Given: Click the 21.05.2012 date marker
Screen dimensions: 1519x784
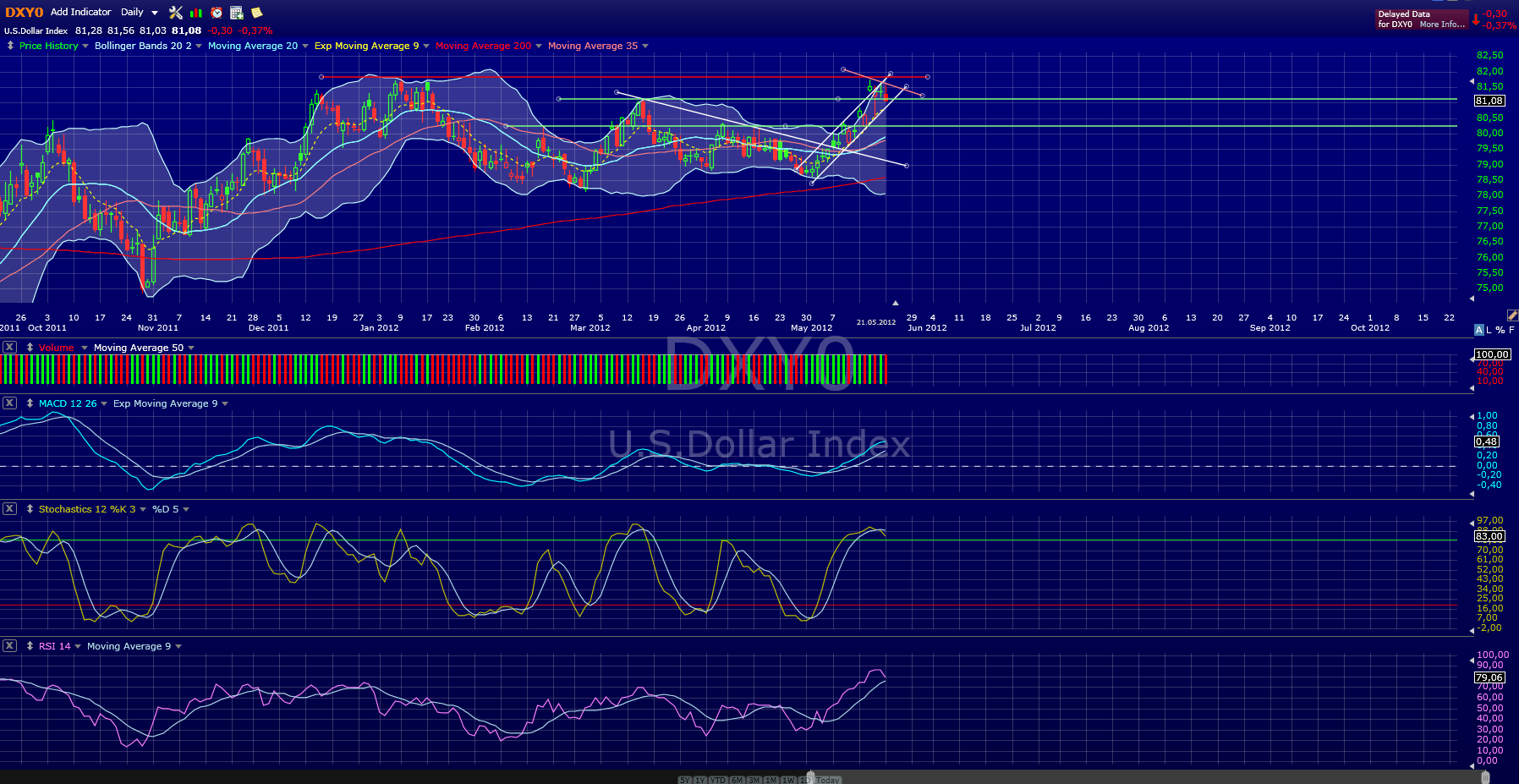Looking at the screenshot, I should [876, 322].
